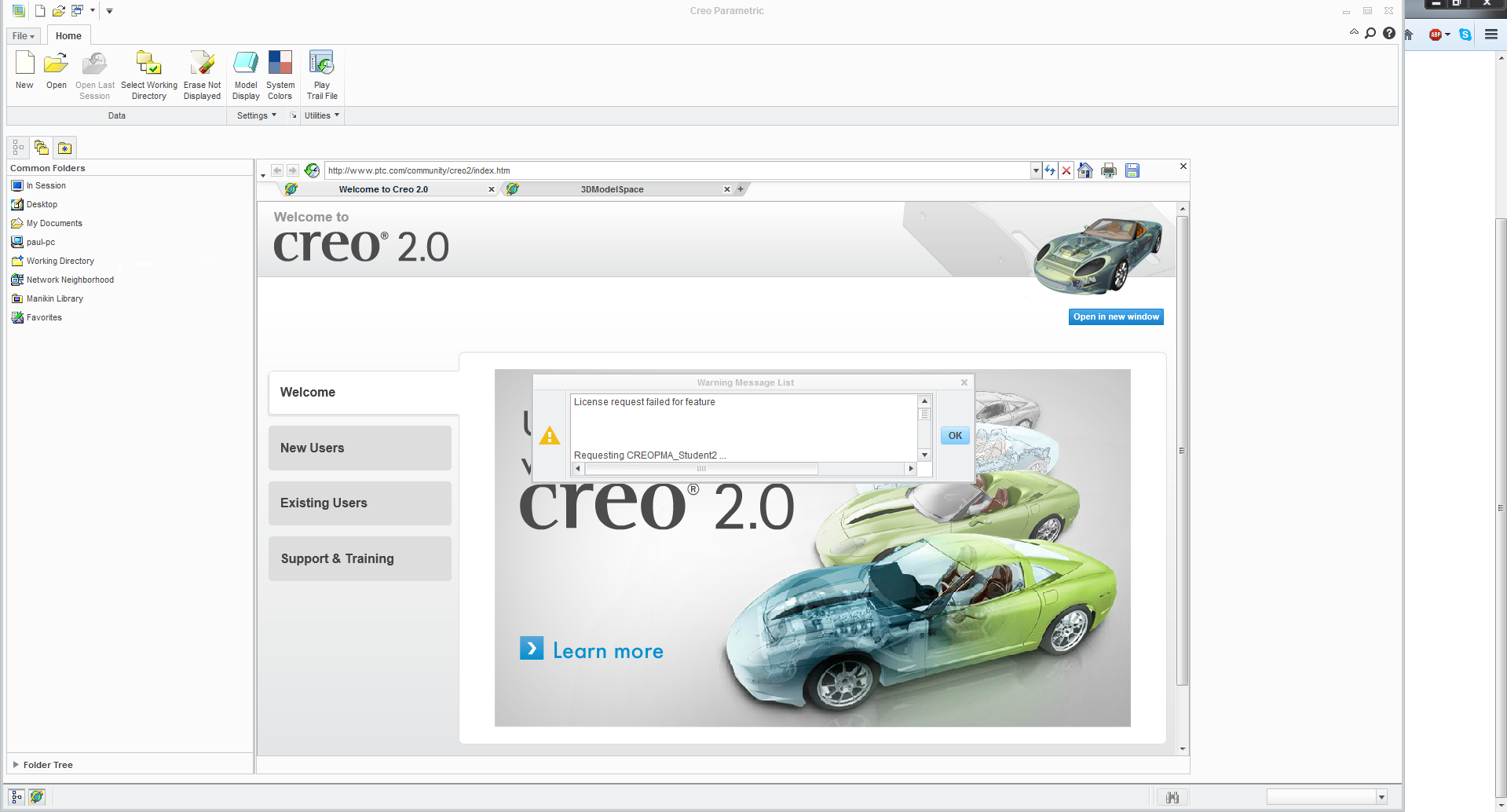
Task: Show the Favorites navigator tab icon
Action: (x=65, y=148)
